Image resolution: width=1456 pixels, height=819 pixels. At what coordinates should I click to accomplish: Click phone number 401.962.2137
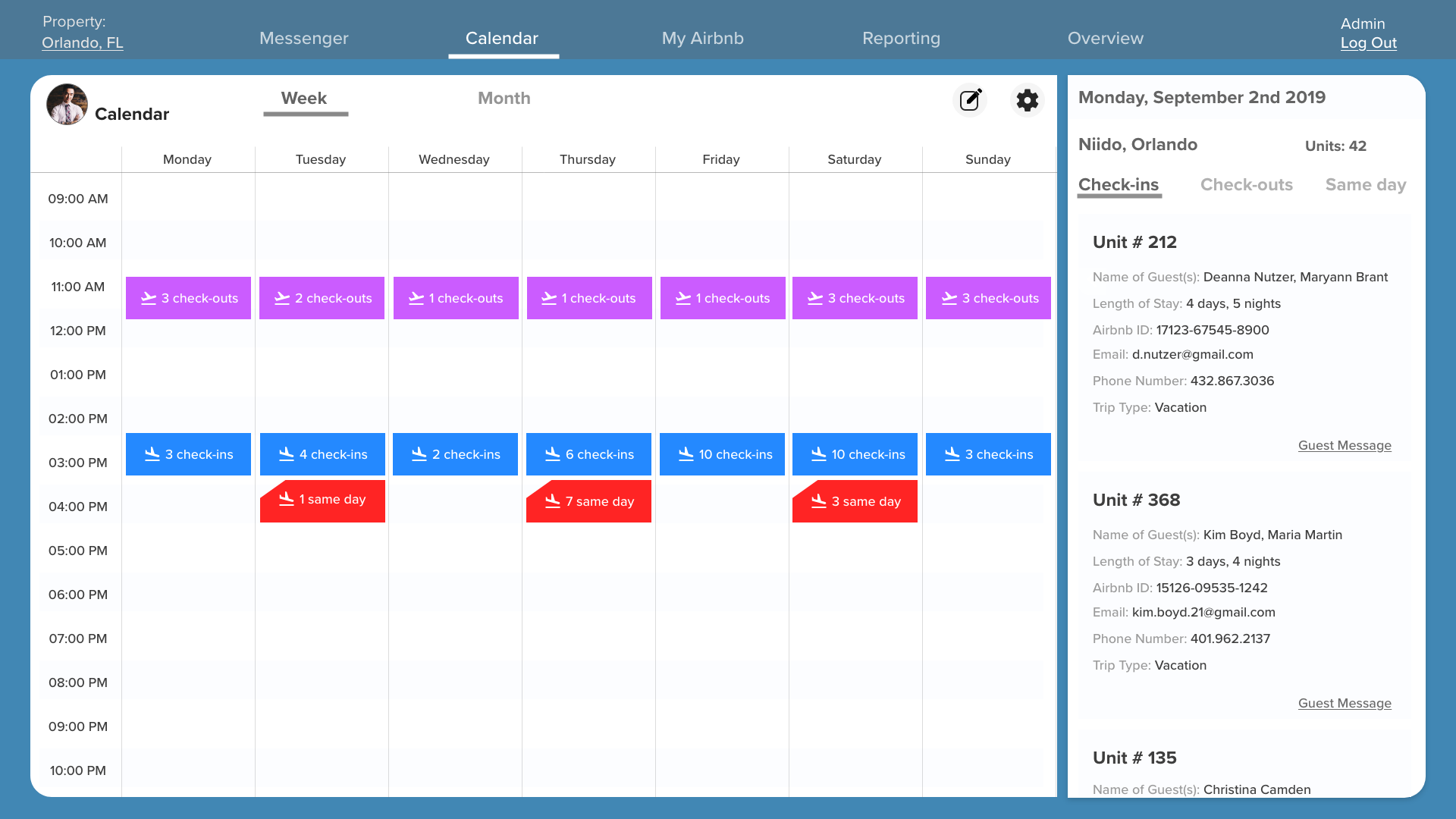[1230, 639]
